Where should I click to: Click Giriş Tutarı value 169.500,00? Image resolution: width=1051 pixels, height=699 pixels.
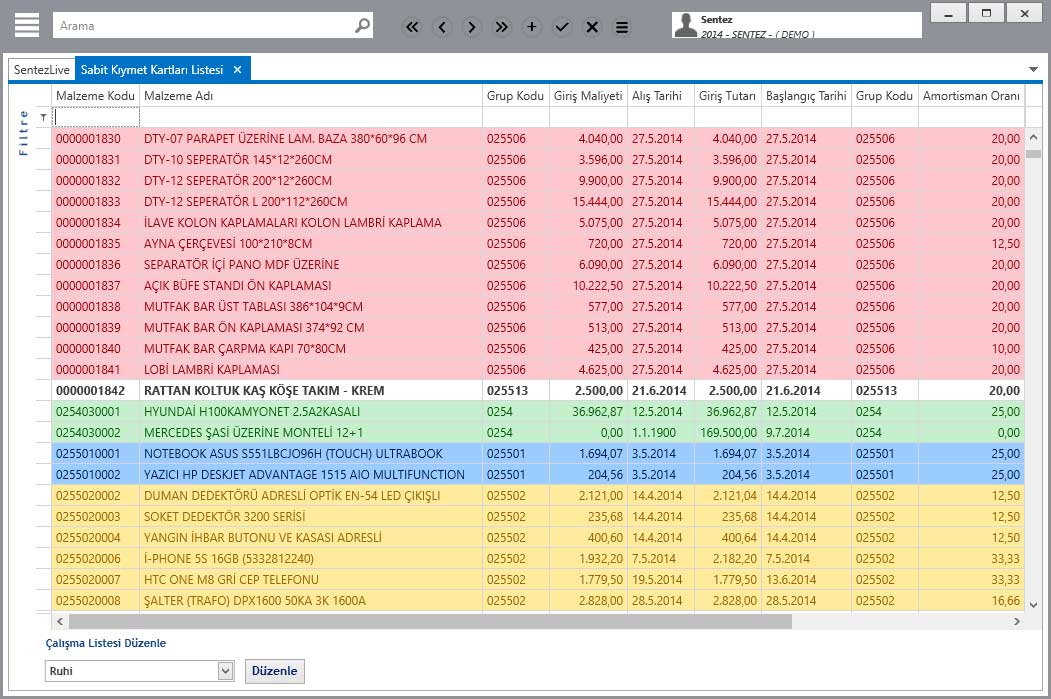point(729,433)
